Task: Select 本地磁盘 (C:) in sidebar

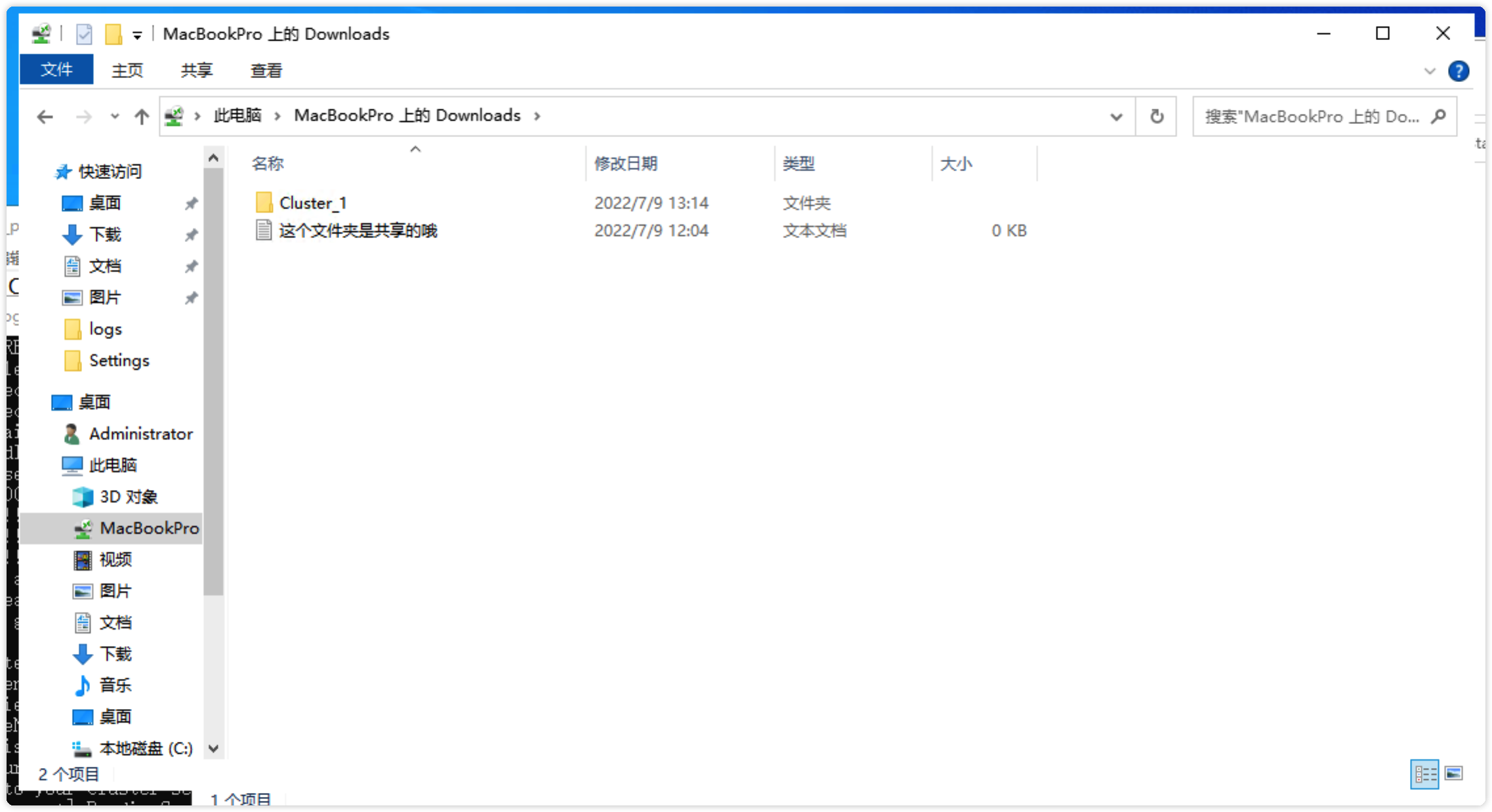Action: point(146,748)
